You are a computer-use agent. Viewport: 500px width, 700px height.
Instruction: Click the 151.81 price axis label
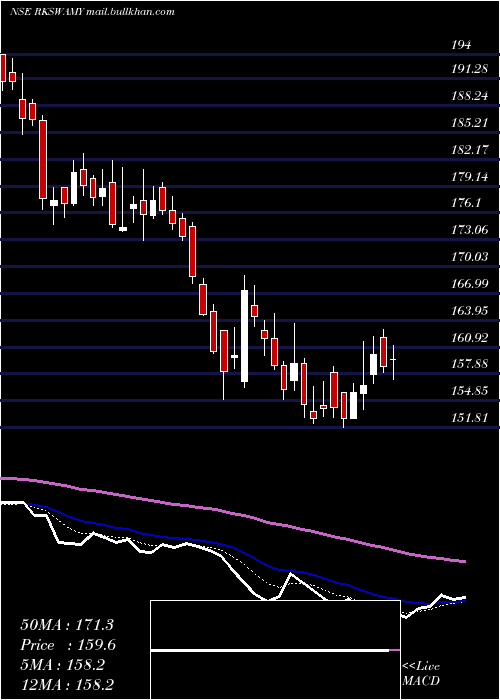469,418
